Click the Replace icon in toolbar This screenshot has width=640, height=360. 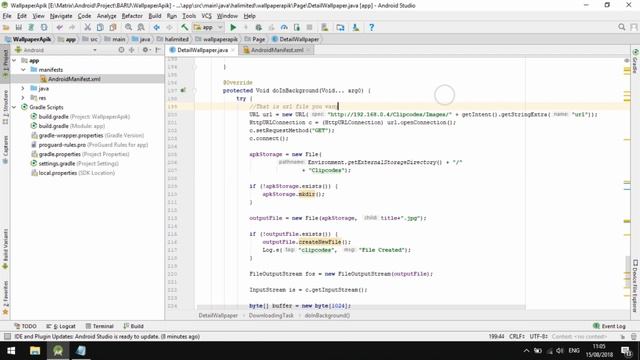tap(141, 27)
